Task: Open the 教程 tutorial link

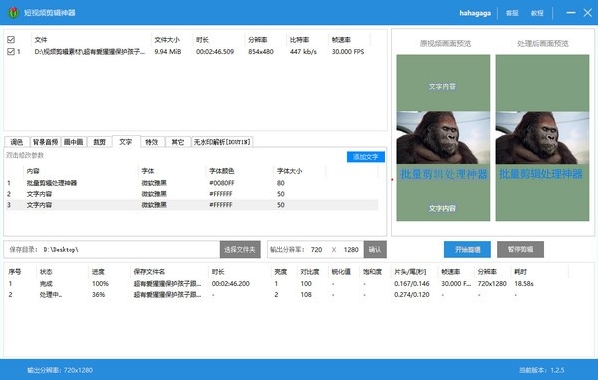Action: (537, 13)
